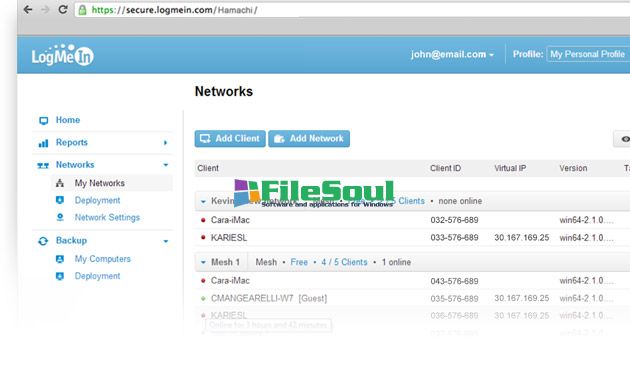Screen dimensions: 630x388
Task: Click the My Computers icon
Action: point(60,259)
